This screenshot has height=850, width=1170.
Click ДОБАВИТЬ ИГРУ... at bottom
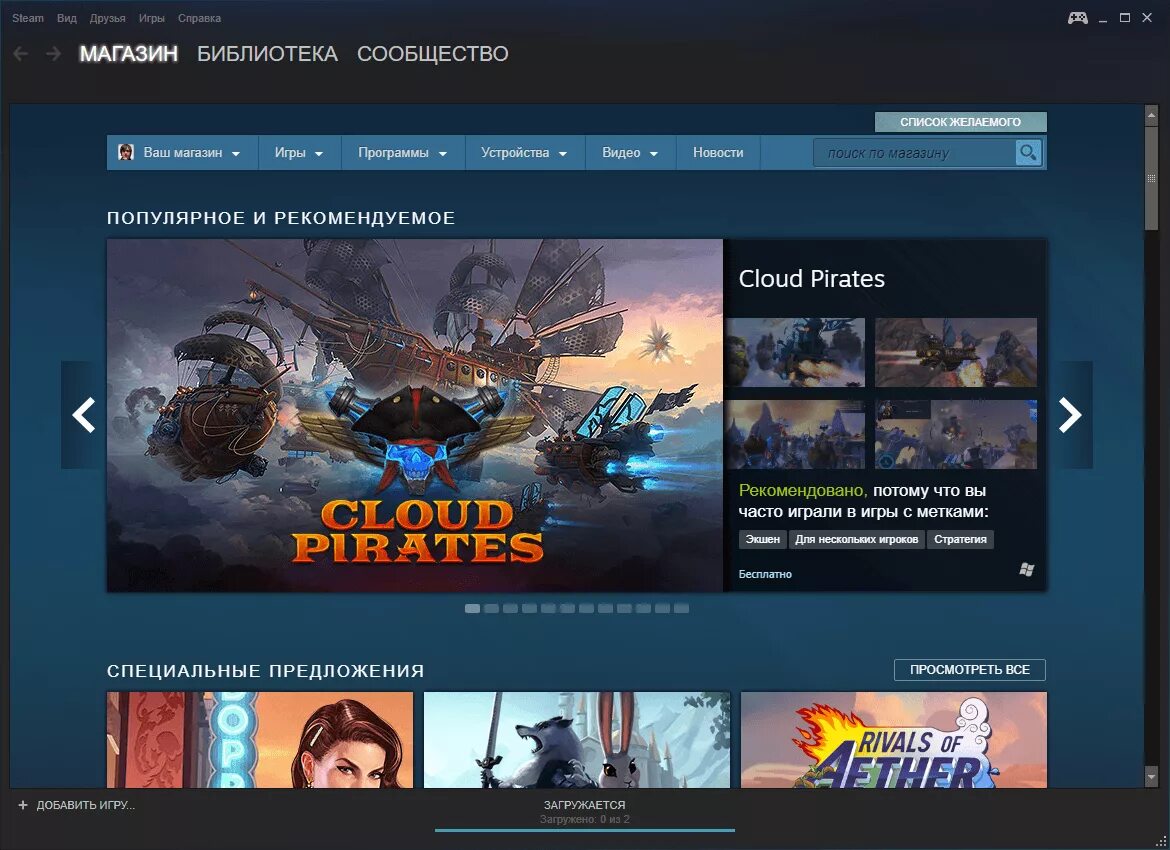(86, 805)
